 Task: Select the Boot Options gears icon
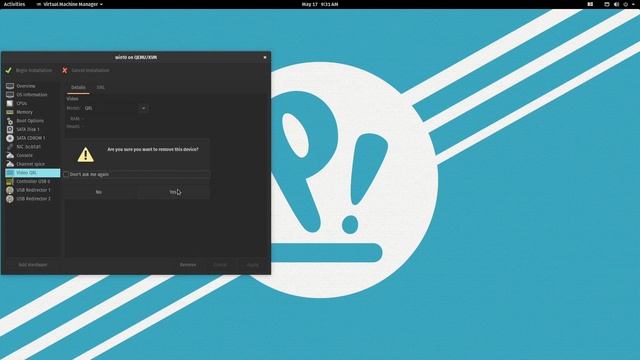10,121
